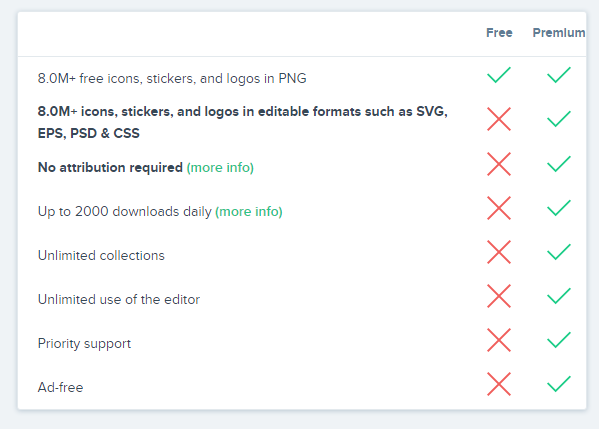The image size is (599, 429).
Task: Click Premium checkmark for Priority support
Action: (559, 340)
